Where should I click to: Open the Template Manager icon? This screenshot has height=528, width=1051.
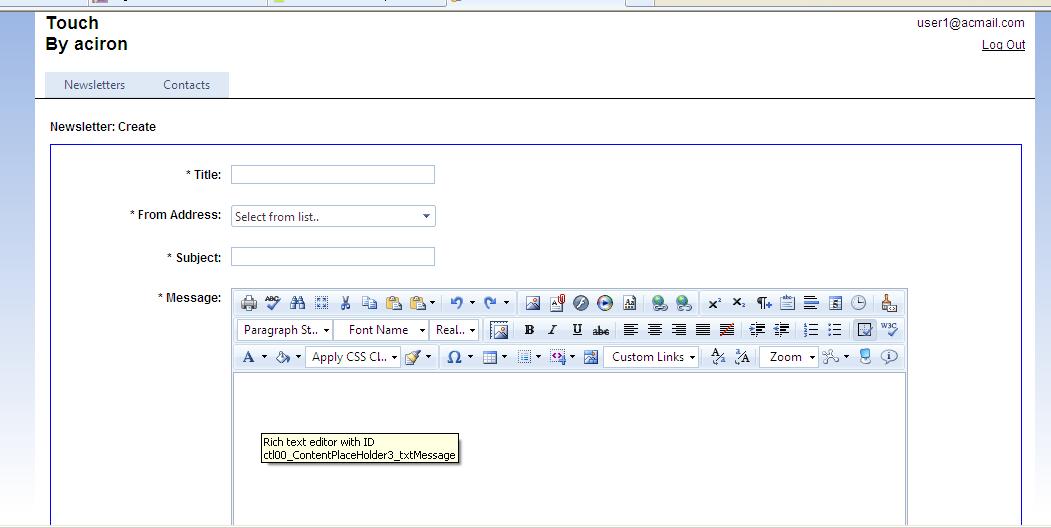tap(629, 303)
